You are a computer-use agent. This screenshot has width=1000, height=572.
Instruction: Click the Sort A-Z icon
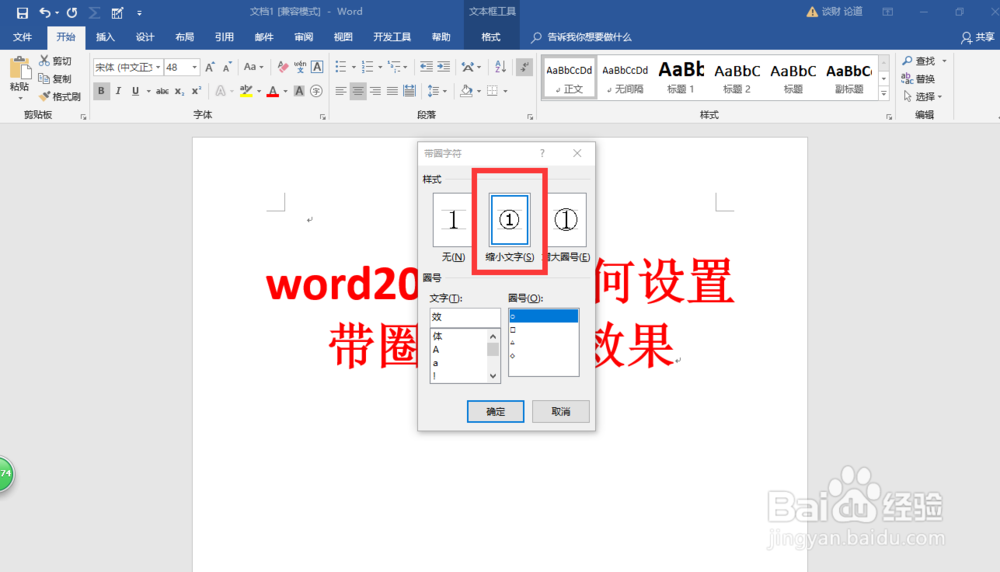coord(501,67)
